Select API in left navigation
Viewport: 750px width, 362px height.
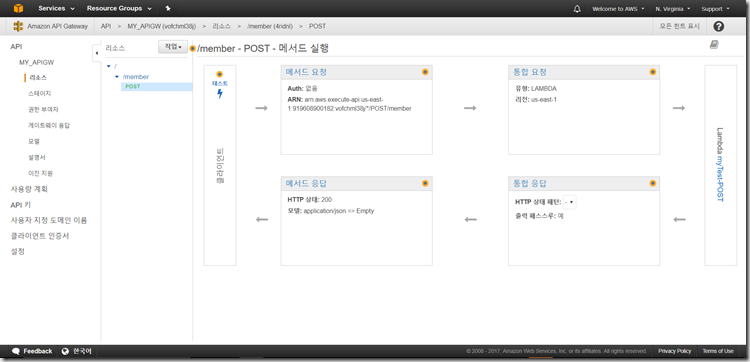(16, 46)
